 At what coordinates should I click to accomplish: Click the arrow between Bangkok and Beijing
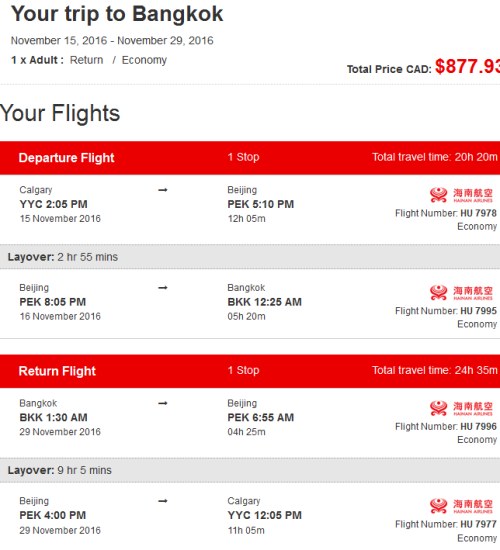[x=163, y=403]
